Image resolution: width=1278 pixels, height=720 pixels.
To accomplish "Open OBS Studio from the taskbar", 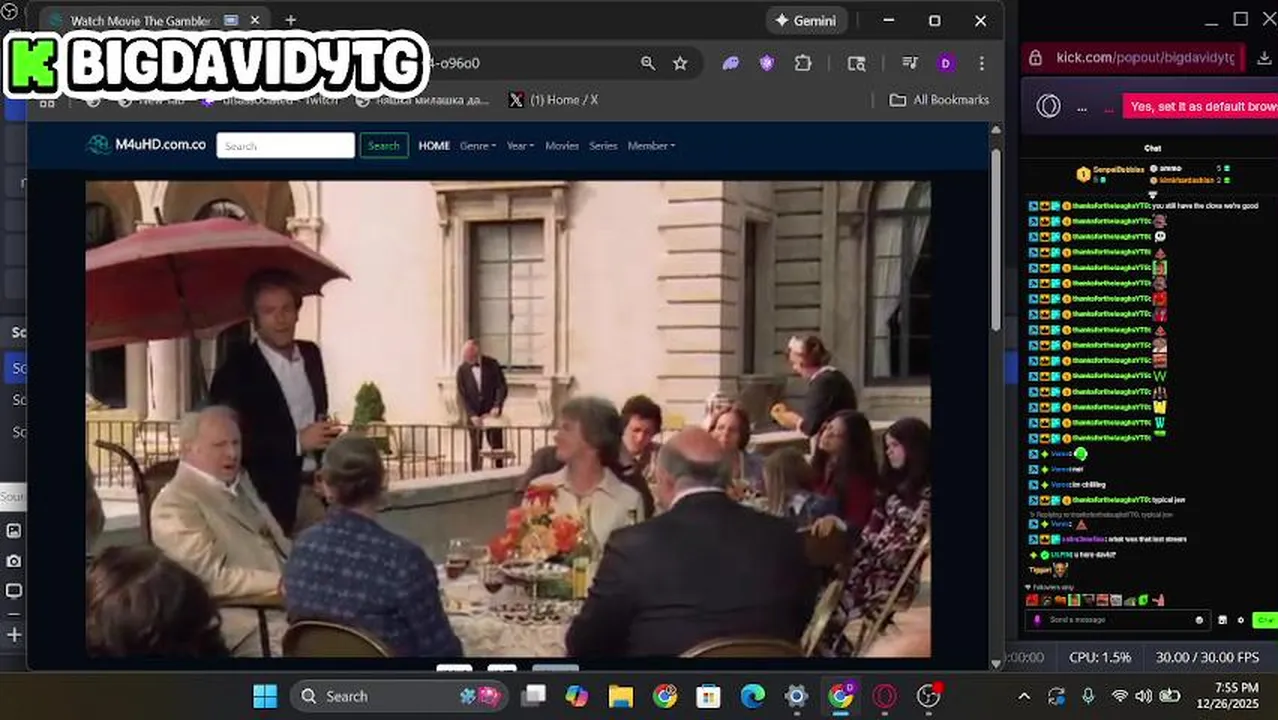I will pos(929,696).
